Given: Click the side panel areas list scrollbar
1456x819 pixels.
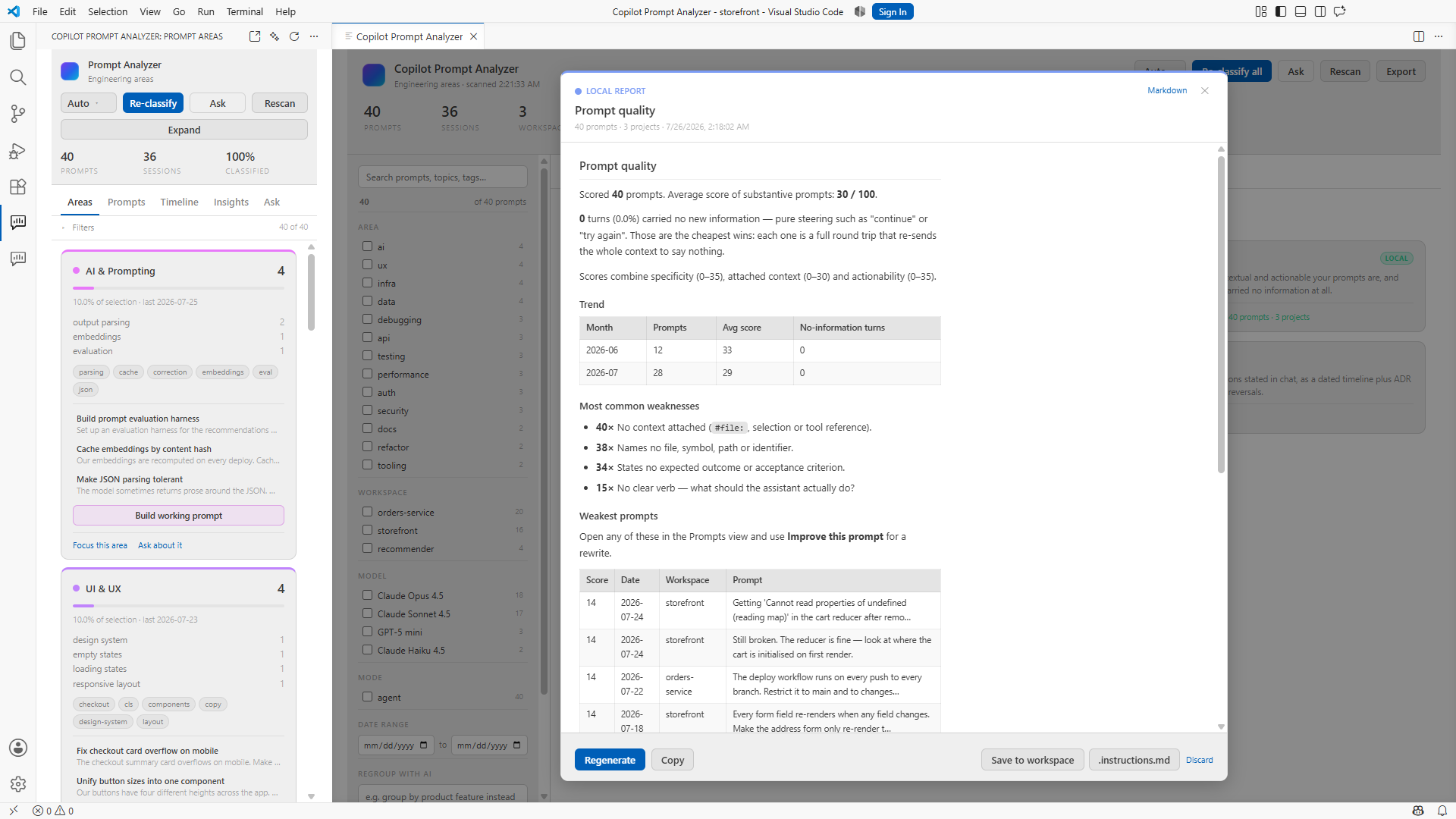Looking at the screenshot, I should 311,292.
